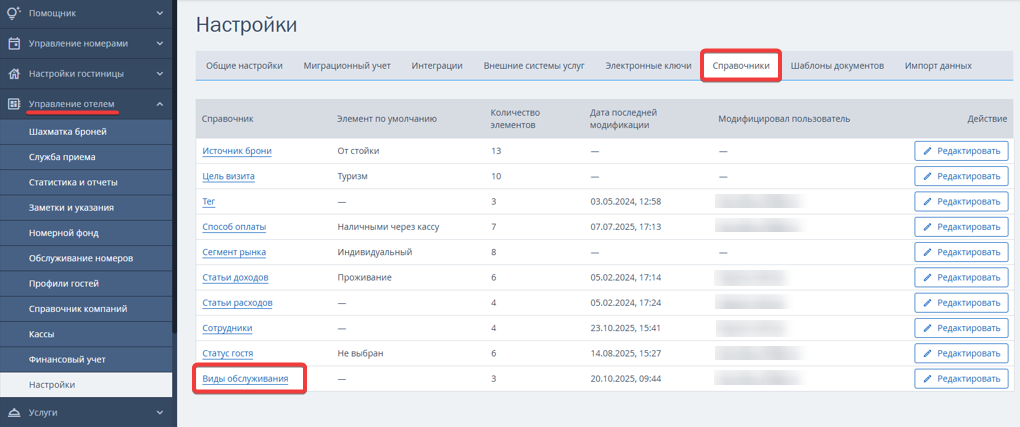Select the Интеграции tab
This screenshot has width=1020, height=427.
[x=437, y=66]
